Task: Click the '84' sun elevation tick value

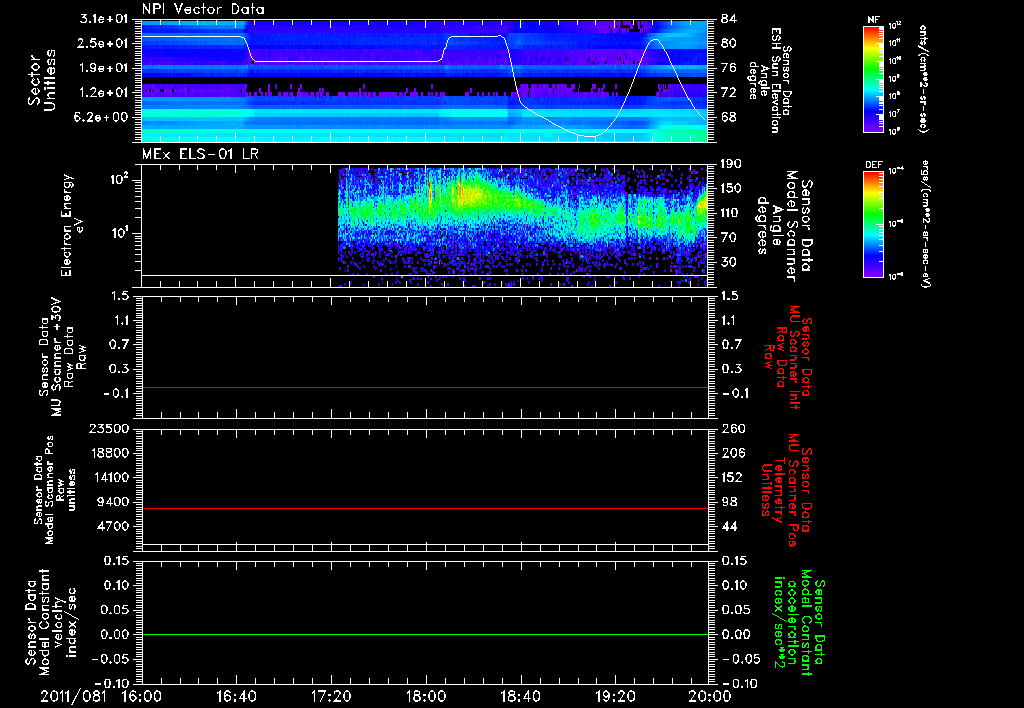Action: 728,18
